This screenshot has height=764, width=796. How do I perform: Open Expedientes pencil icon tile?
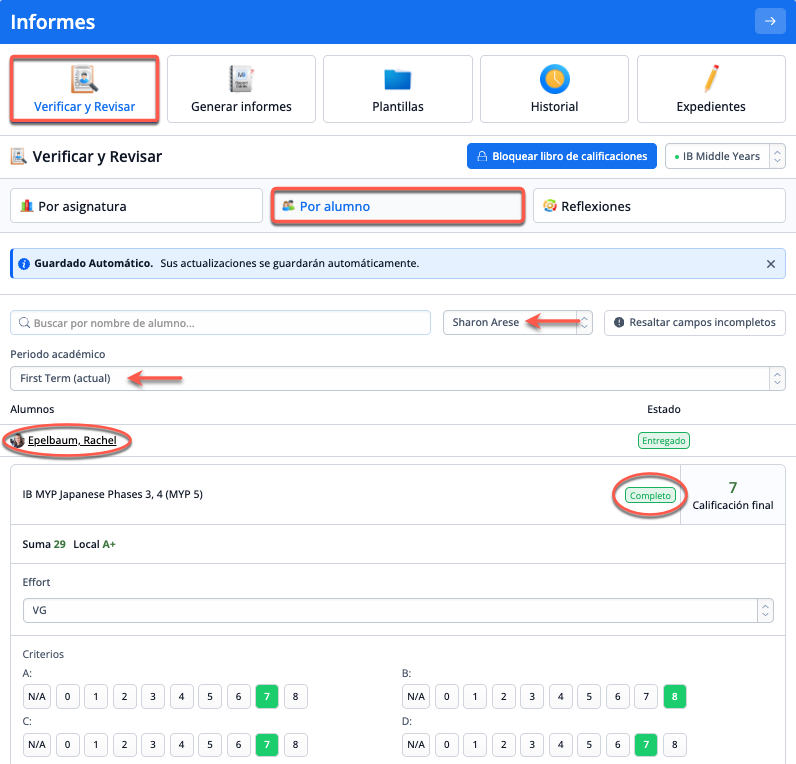coord(711,79)
